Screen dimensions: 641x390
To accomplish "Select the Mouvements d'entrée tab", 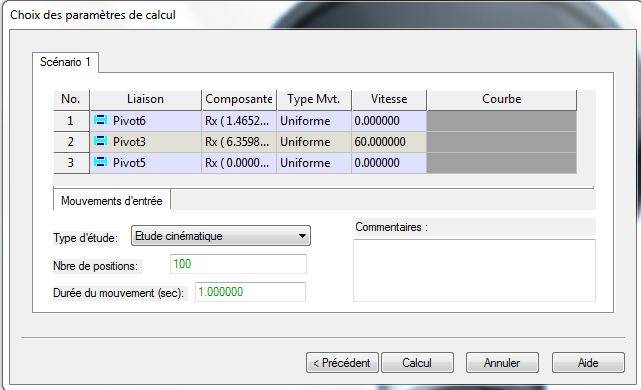I will [112, 201].
